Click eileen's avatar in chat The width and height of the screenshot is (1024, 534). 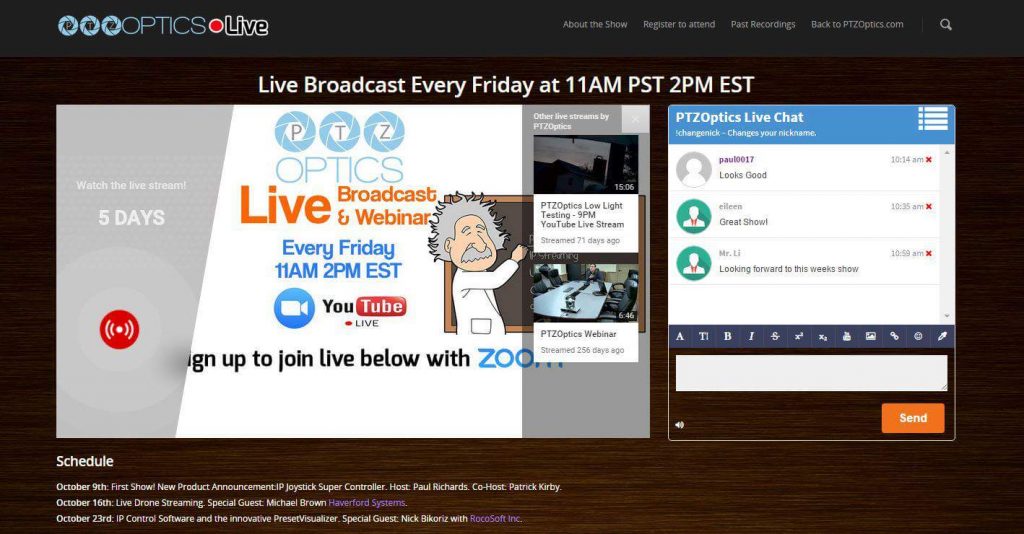pos(694,216)
